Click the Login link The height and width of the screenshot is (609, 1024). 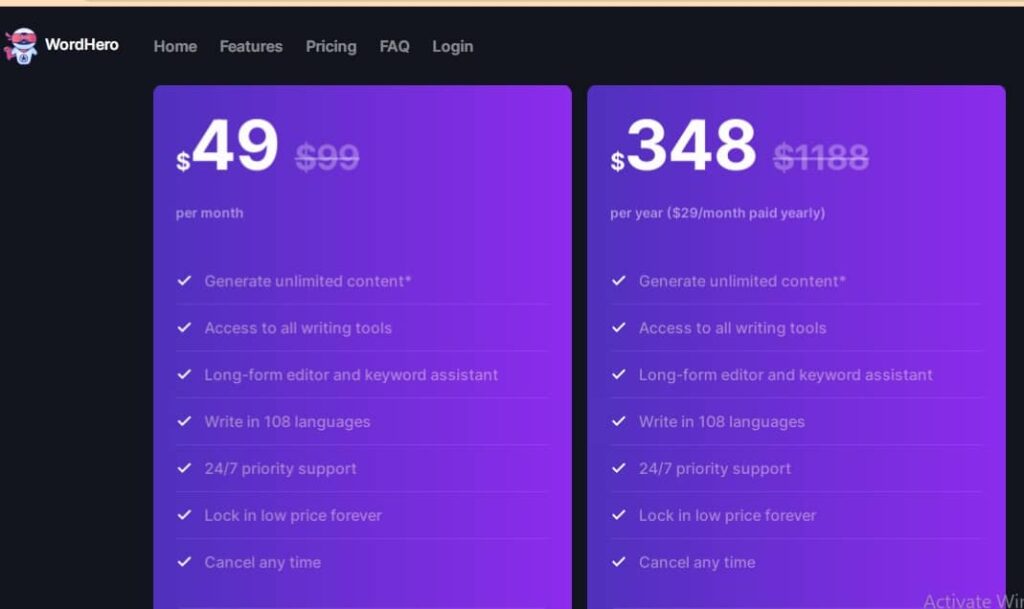[x=452, y=46]
